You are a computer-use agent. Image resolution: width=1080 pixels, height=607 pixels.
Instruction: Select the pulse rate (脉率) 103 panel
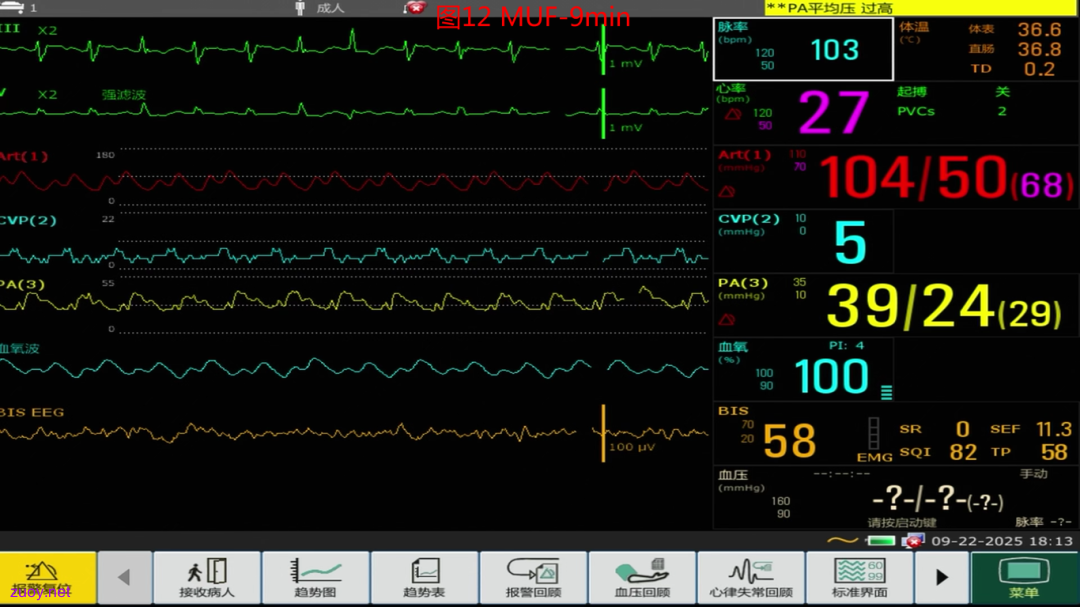tap(803, 49)
